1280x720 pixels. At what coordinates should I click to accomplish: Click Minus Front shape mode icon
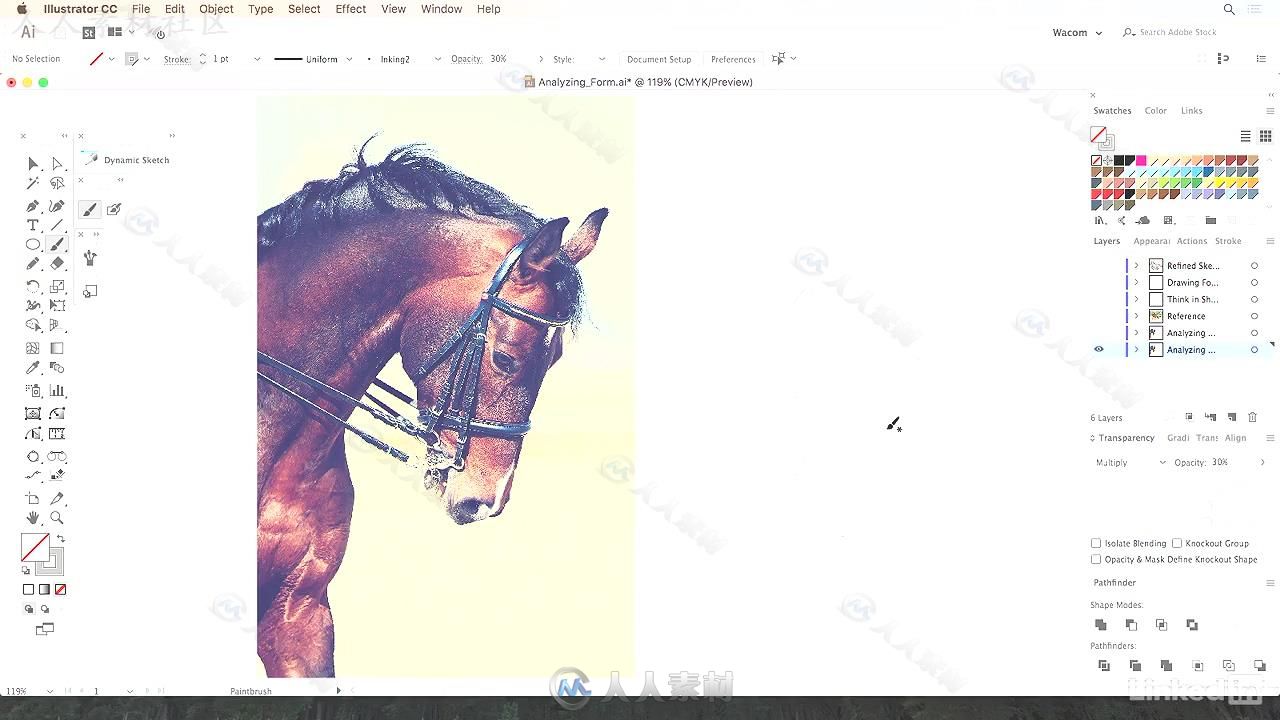click(1131, 625)
